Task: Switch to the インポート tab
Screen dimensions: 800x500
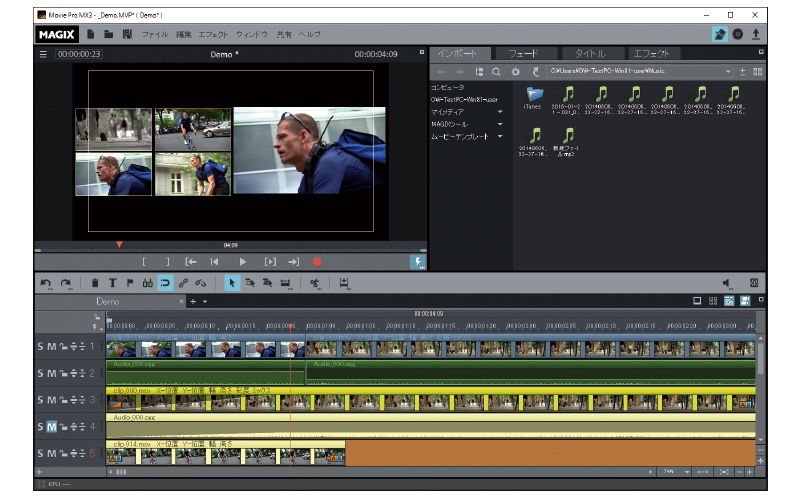Action: point(460,54)
